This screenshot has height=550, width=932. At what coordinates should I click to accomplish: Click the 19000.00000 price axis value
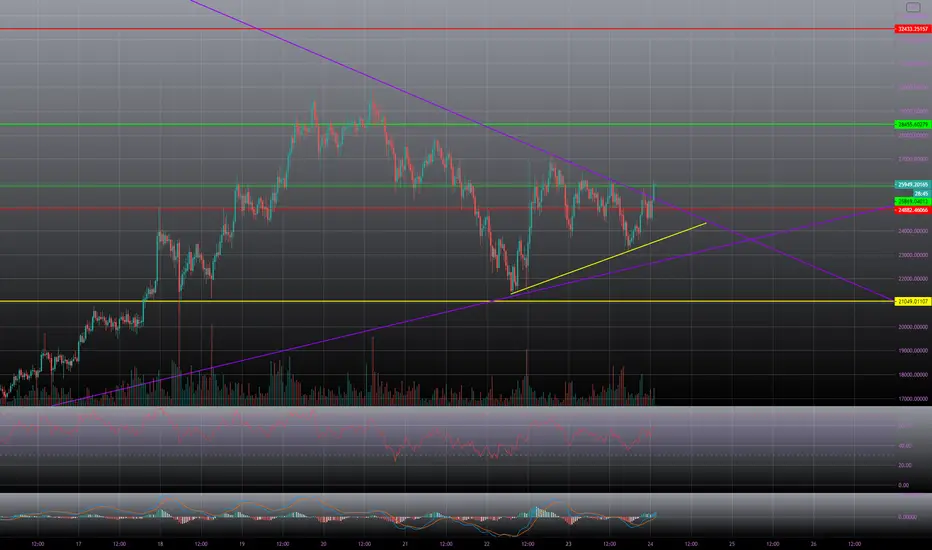pos(912,351)
